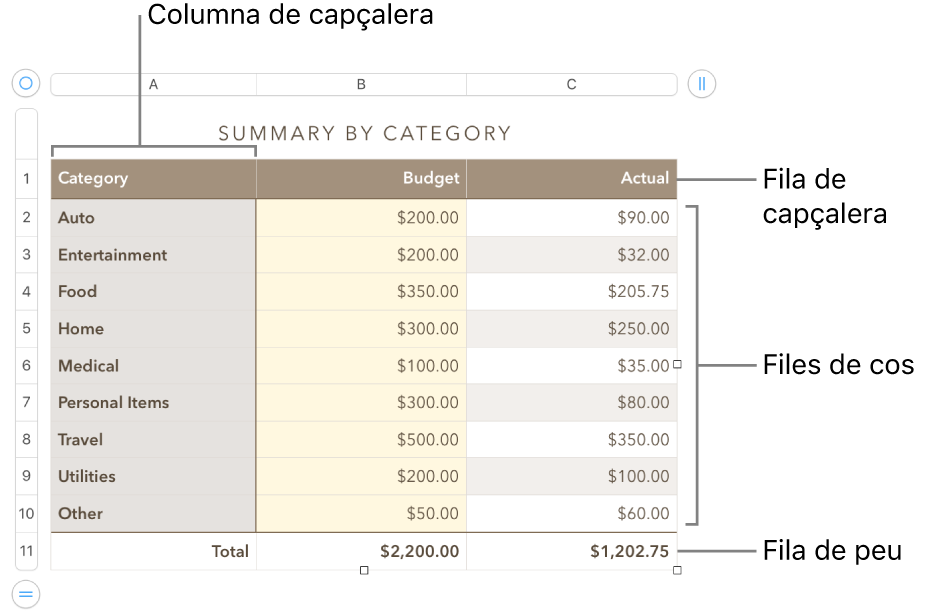Image resolution: width=928 pixels, height=614 pixels.
Task: Select the Category header cell
Action: [150, 178]
